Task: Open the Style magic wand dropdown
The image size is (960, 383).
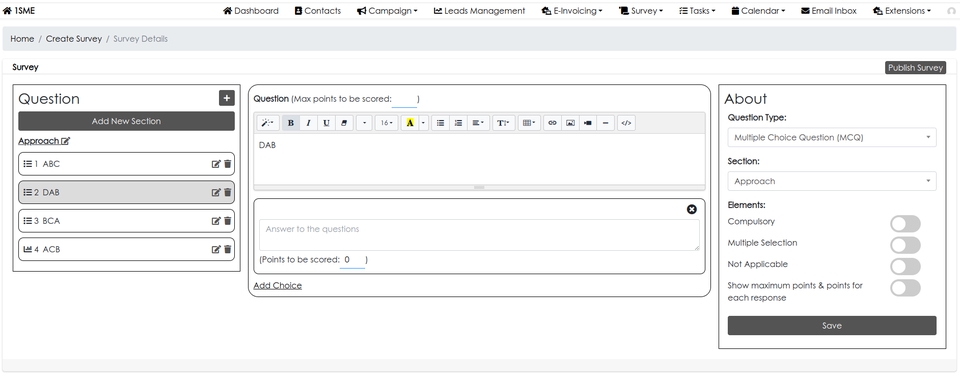Action: pyautogui.click(x=268, y=123)
